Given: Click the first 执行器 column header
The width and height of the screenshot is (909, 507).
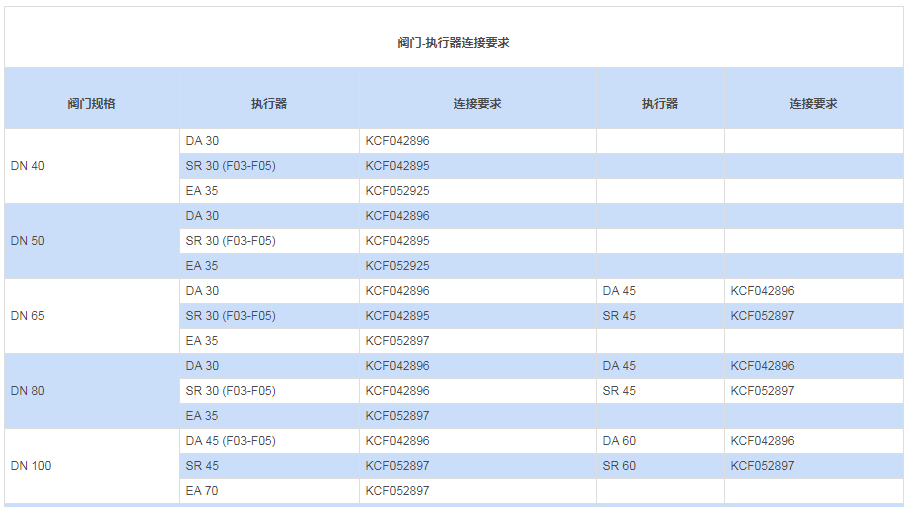Looking at the screenshot, I should click(x=268, y=103).
